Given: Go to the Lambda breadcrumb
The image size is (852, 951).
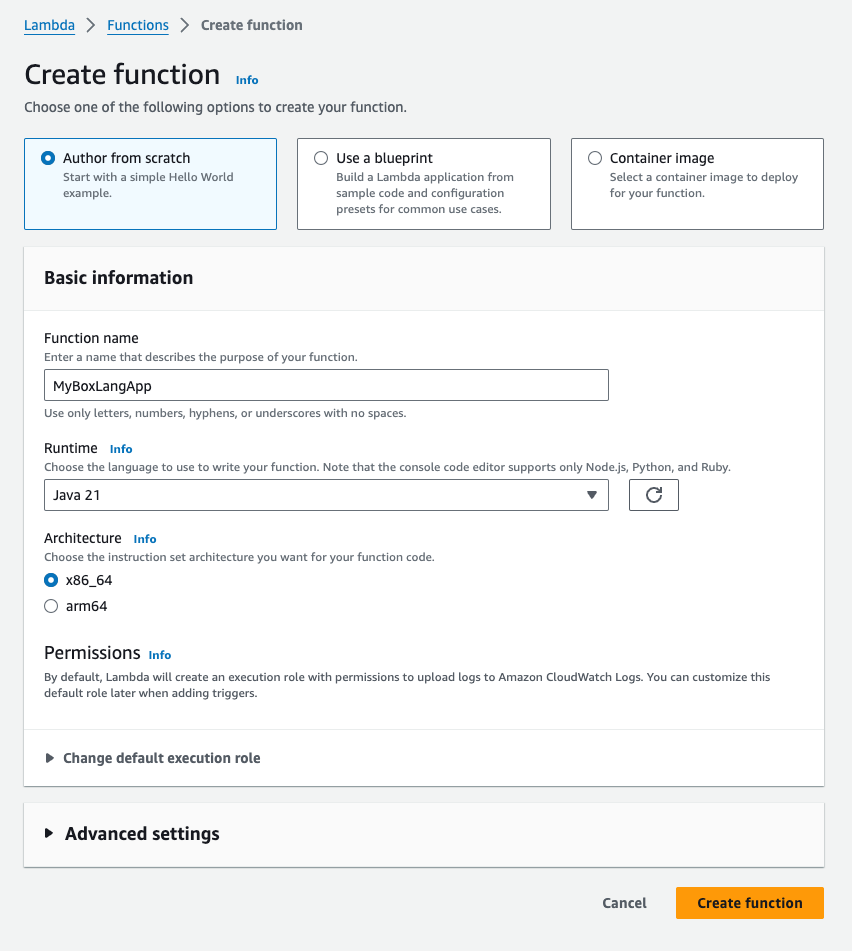Looking at the screenshot, I should click(x=49, y=25).
